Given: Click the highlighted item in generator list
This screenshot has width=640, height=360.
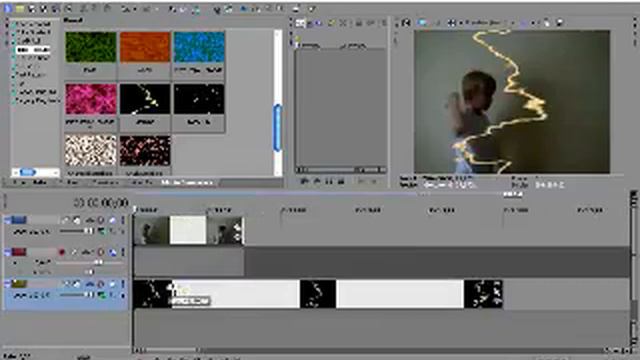Looking at the screenshot, I should coord(33,50).
